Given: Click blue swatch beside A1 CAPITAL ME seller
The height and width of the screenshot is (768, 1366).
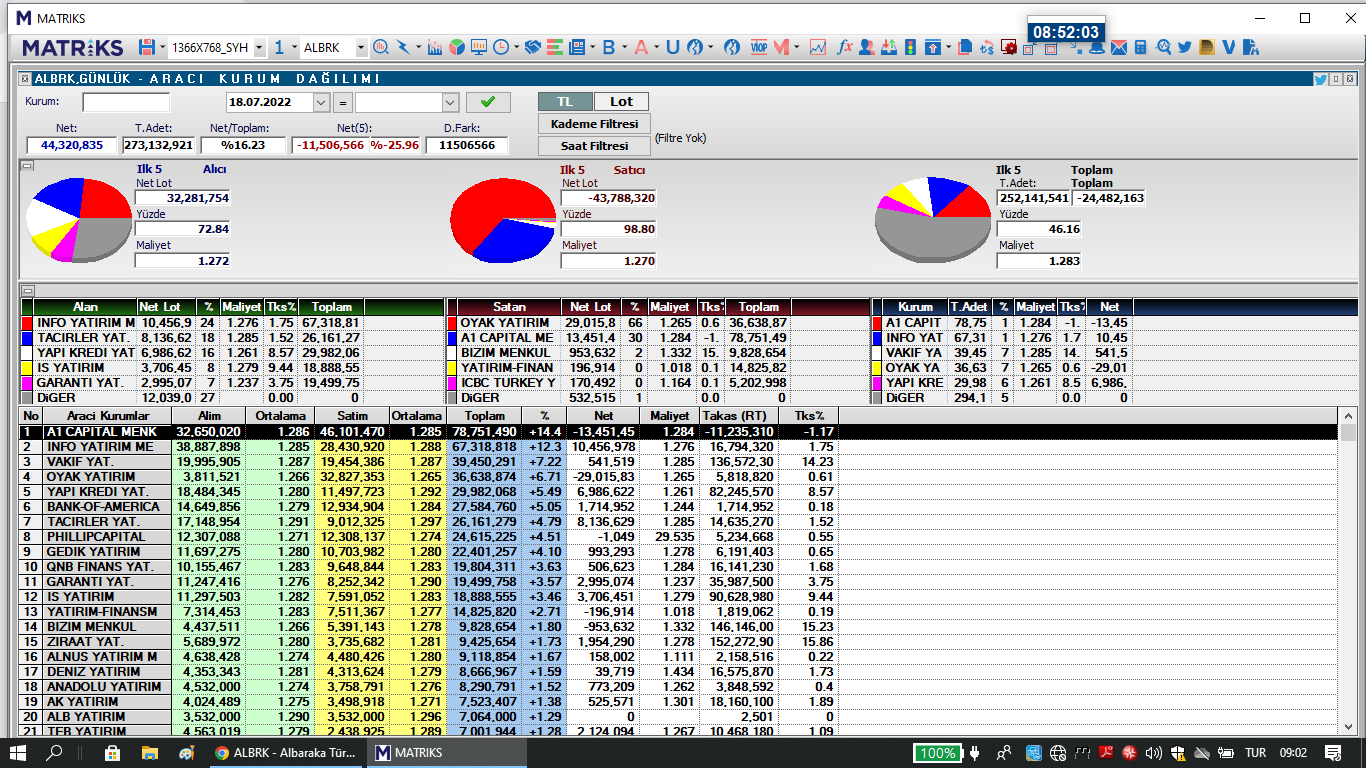Looking at the screenshot, I should click(451, 339).
